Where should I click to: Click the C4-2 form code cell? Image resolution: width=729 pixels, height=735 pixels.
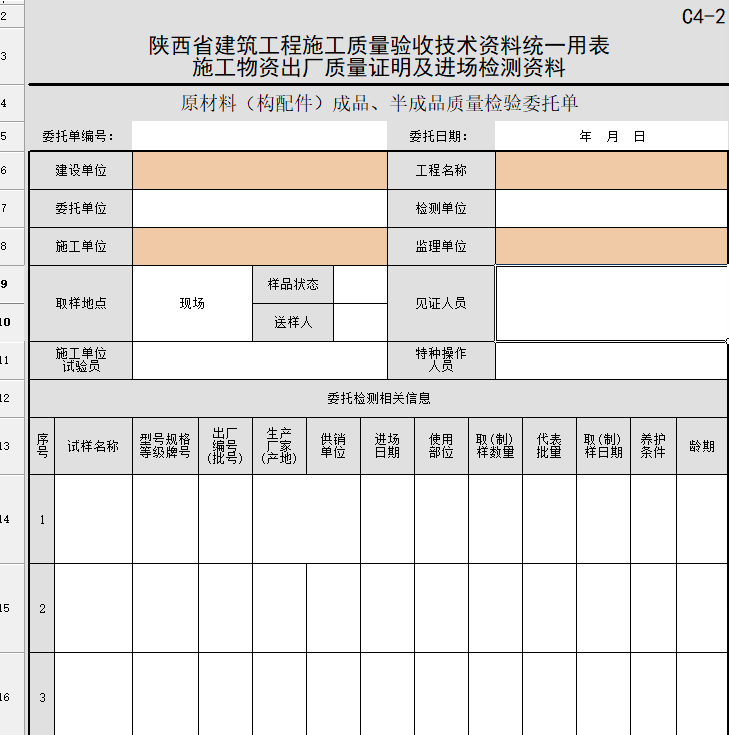[x=702, y=17]
